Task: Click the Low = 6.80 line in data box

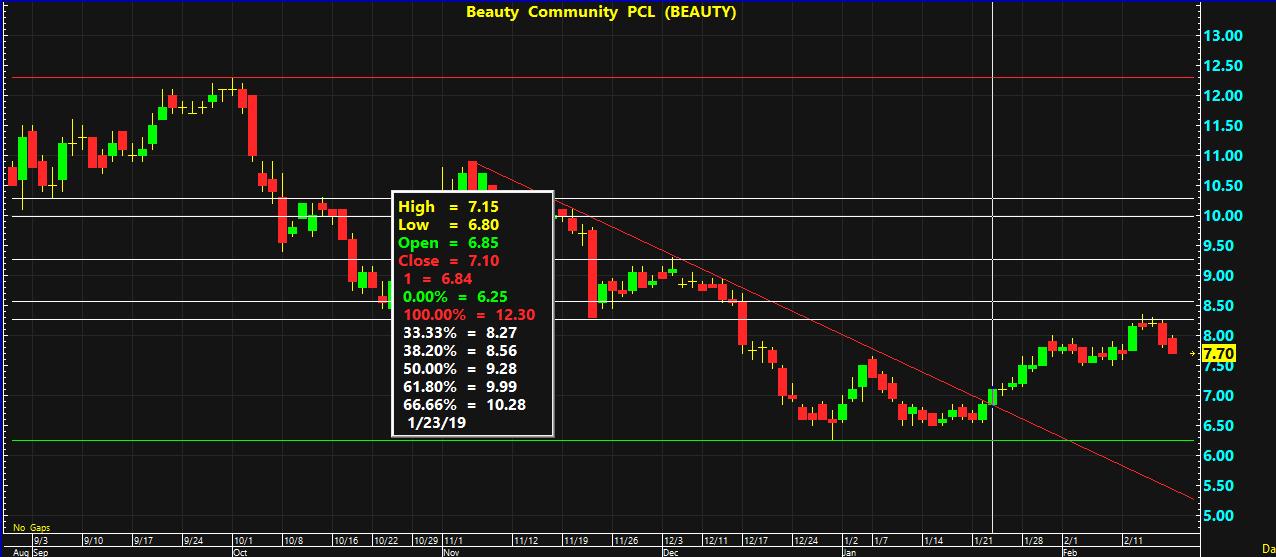Action: [x=448, y=225]
